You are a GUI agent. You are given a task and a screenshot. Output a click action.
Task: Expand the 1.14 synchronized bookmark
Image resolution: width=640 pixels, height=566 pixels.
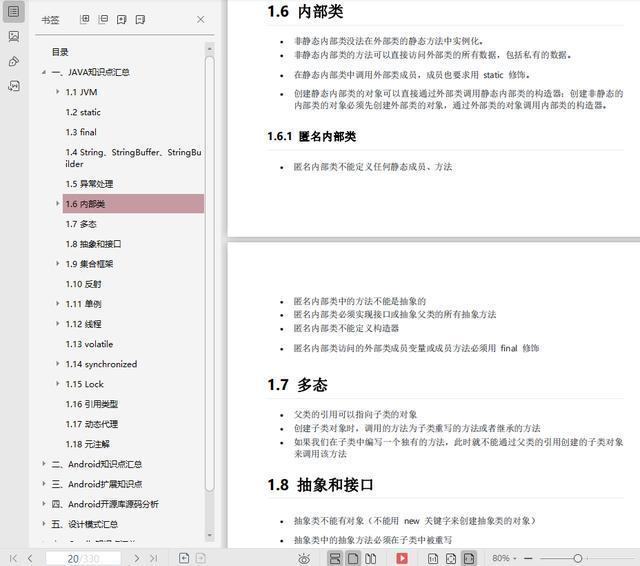pyautogui.click(x=58, y=364)
